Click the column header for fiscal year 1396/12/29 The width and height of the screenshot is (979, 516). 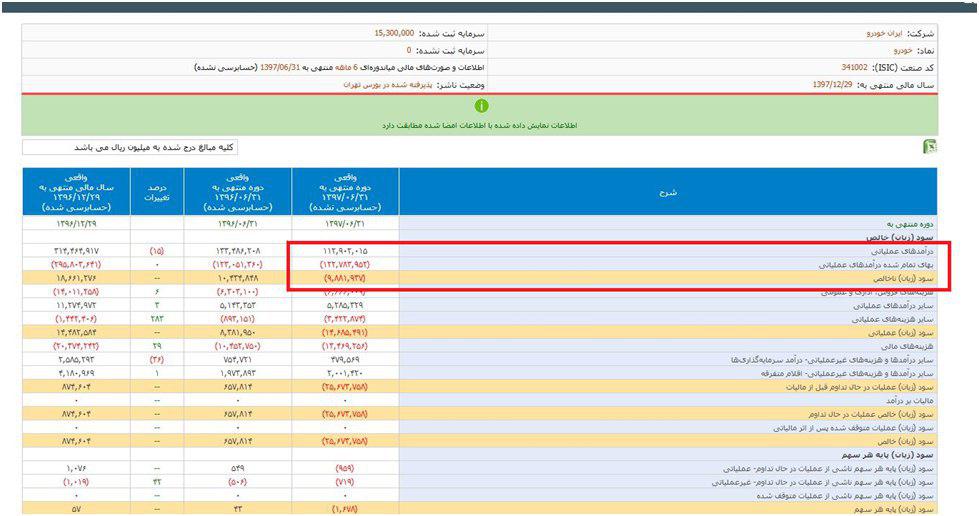click(76, 192)
